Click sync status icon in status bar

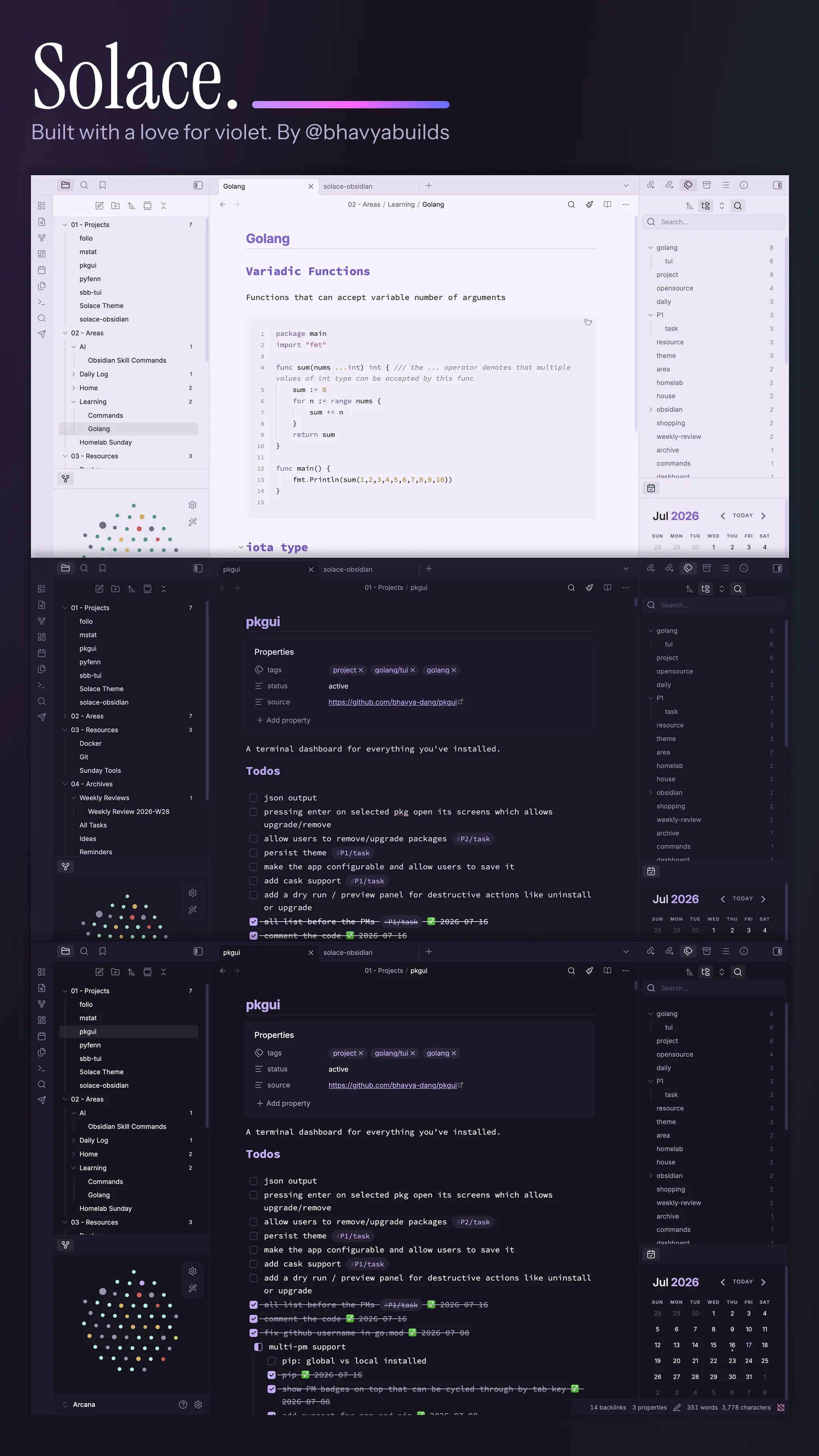pyautogui.click(x=781, y=1407)
